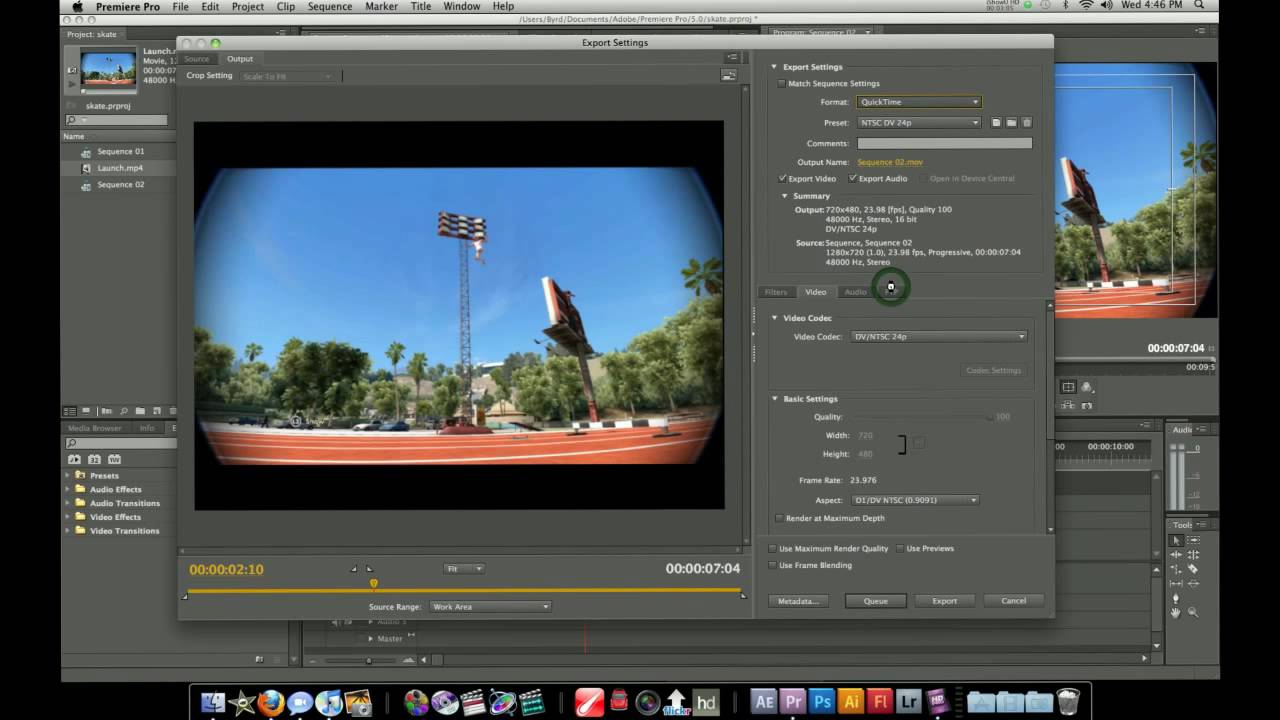Screen dimensions: 1280x720
Task: Click the yellow playhead on preview timeline
Action: pyautogui.click(x=374, y=584)
